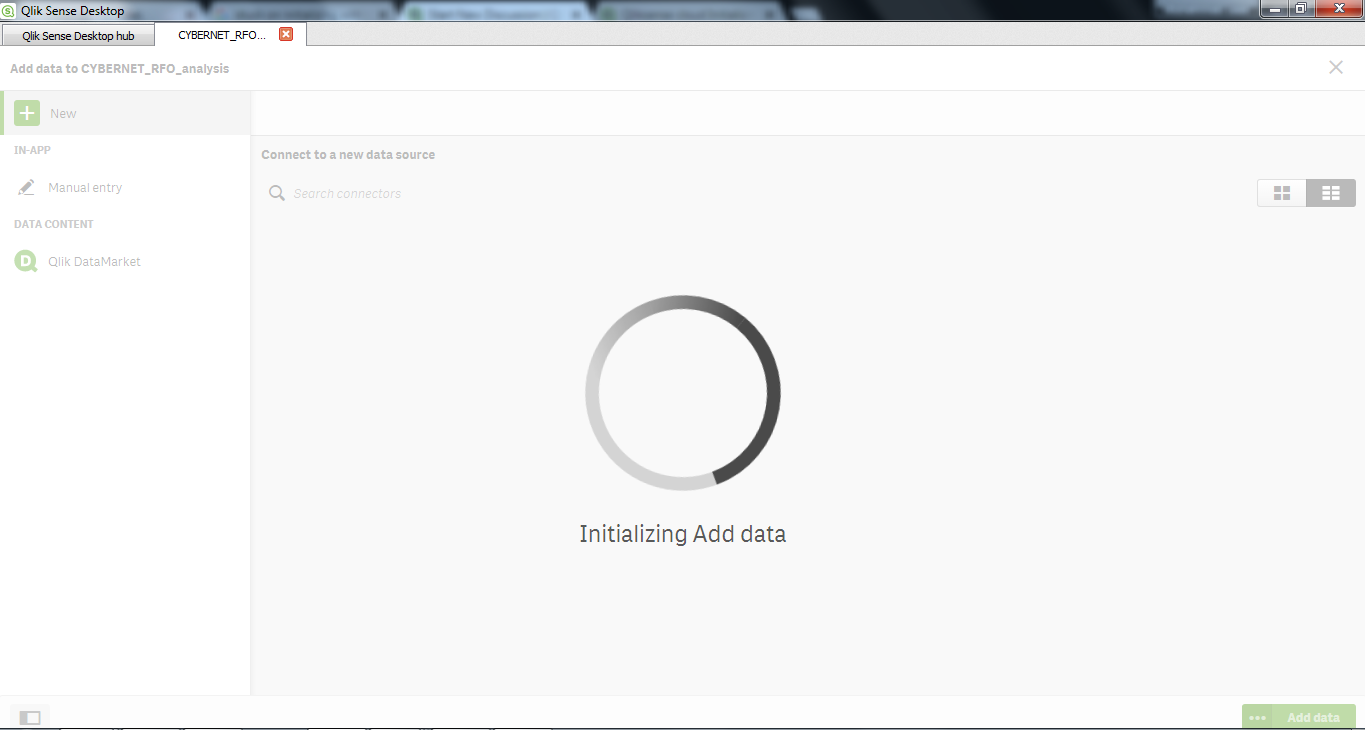Switch to Qlik Sense Desktop hub tab

[78, 35]
